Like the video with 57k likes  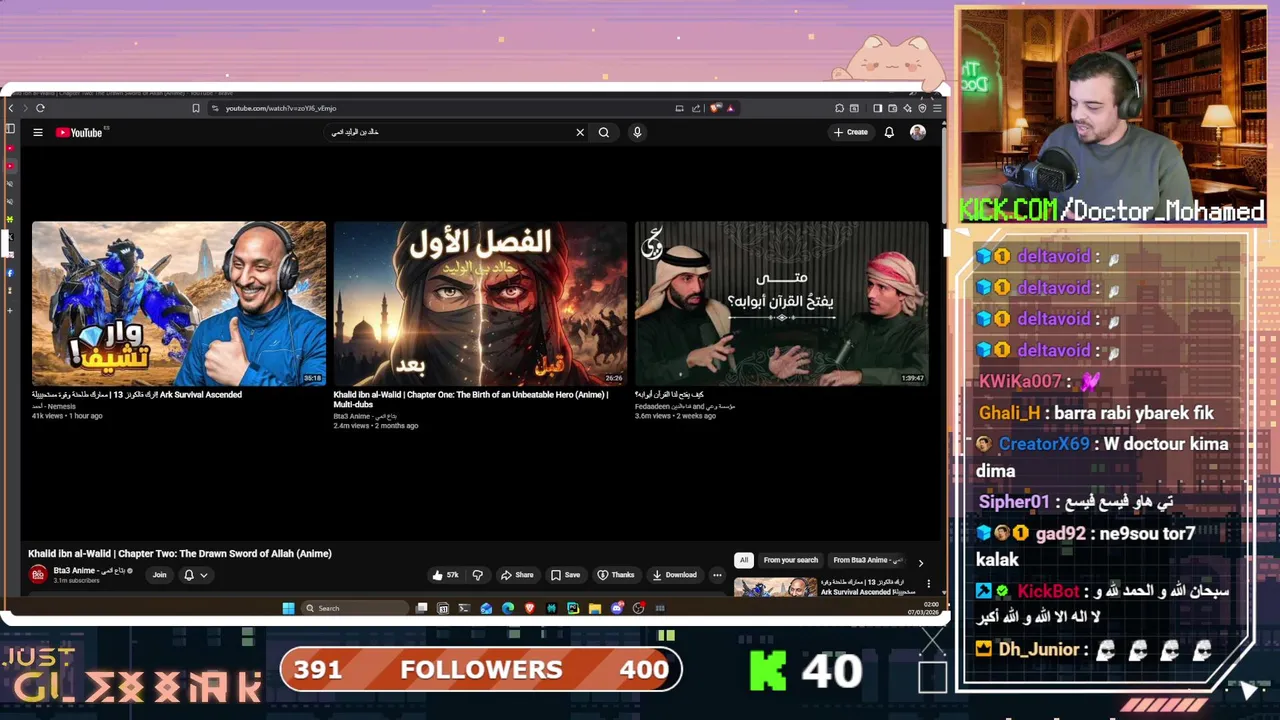coord(445,575)
